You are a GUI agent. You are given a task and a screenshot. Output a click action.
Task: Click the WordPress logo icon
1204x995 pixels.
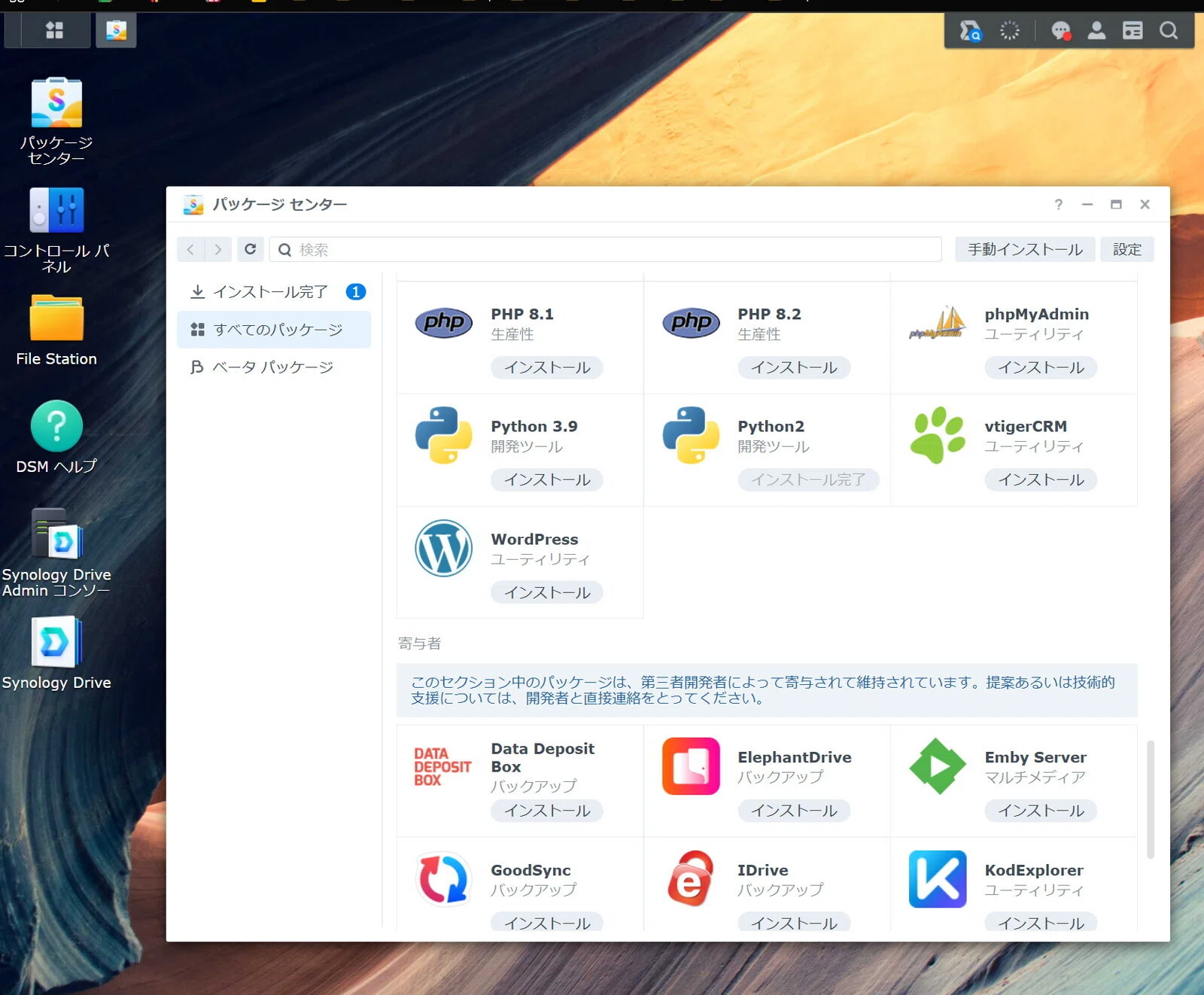[444, 548]
